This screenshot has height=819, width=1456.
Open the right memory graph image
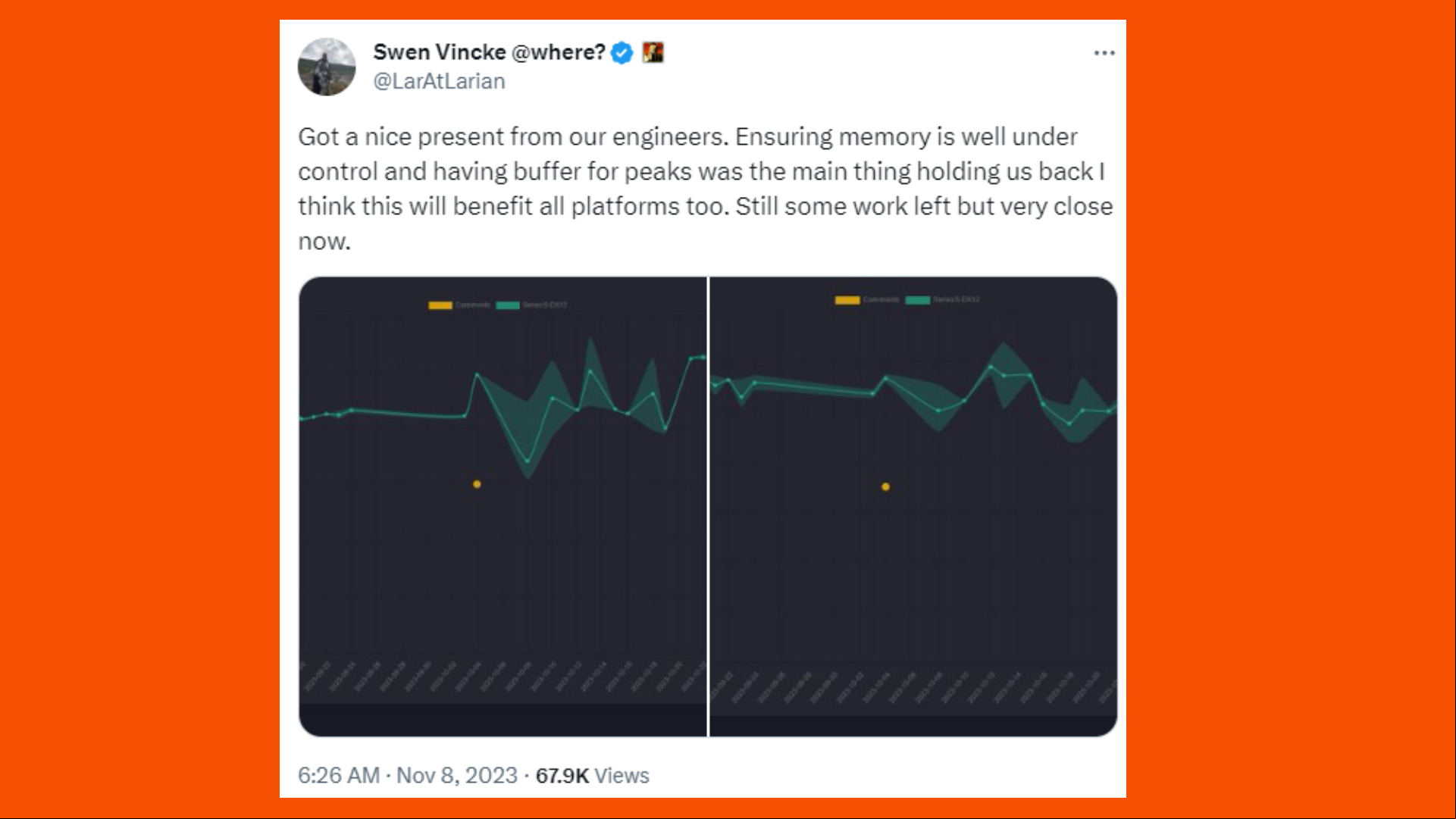(x=913, y=506)
